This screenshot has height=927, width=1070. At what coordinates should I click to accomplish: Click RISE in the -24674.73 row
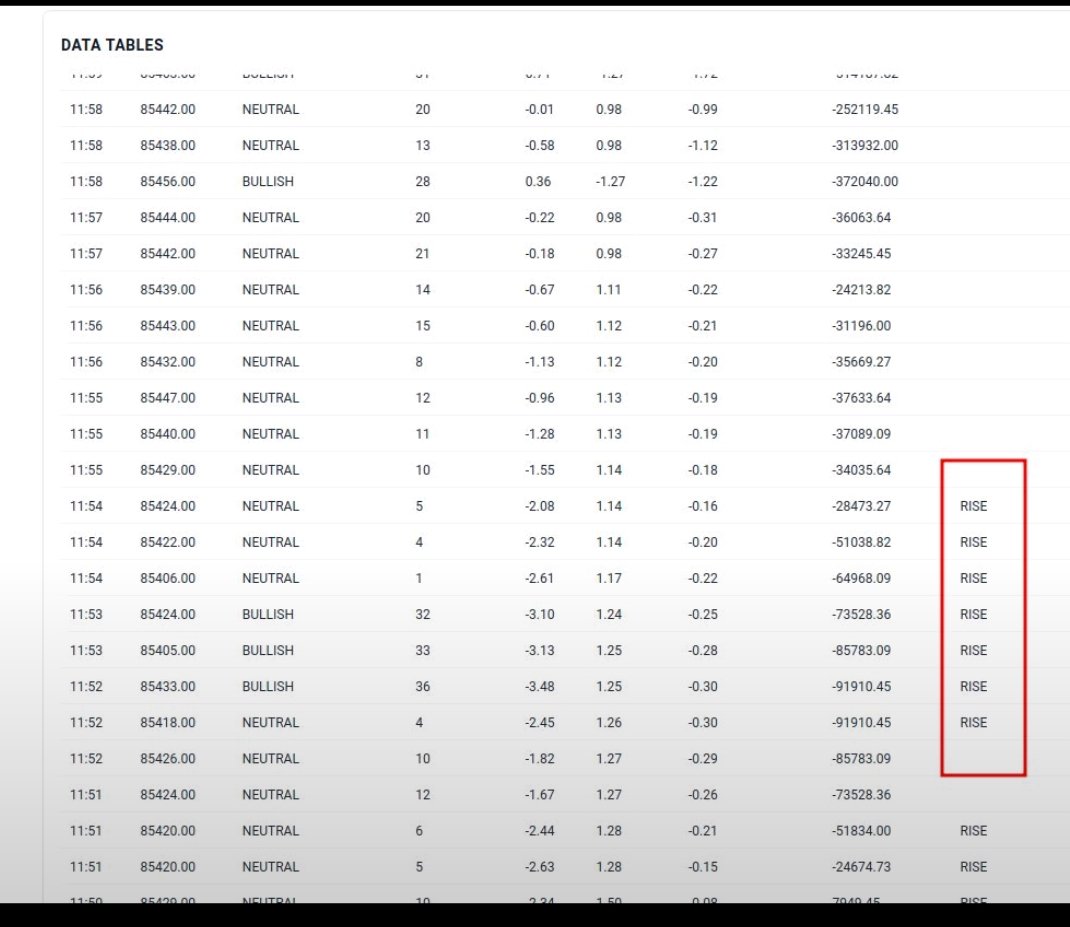pyautogui.click(x=973, y=867)
